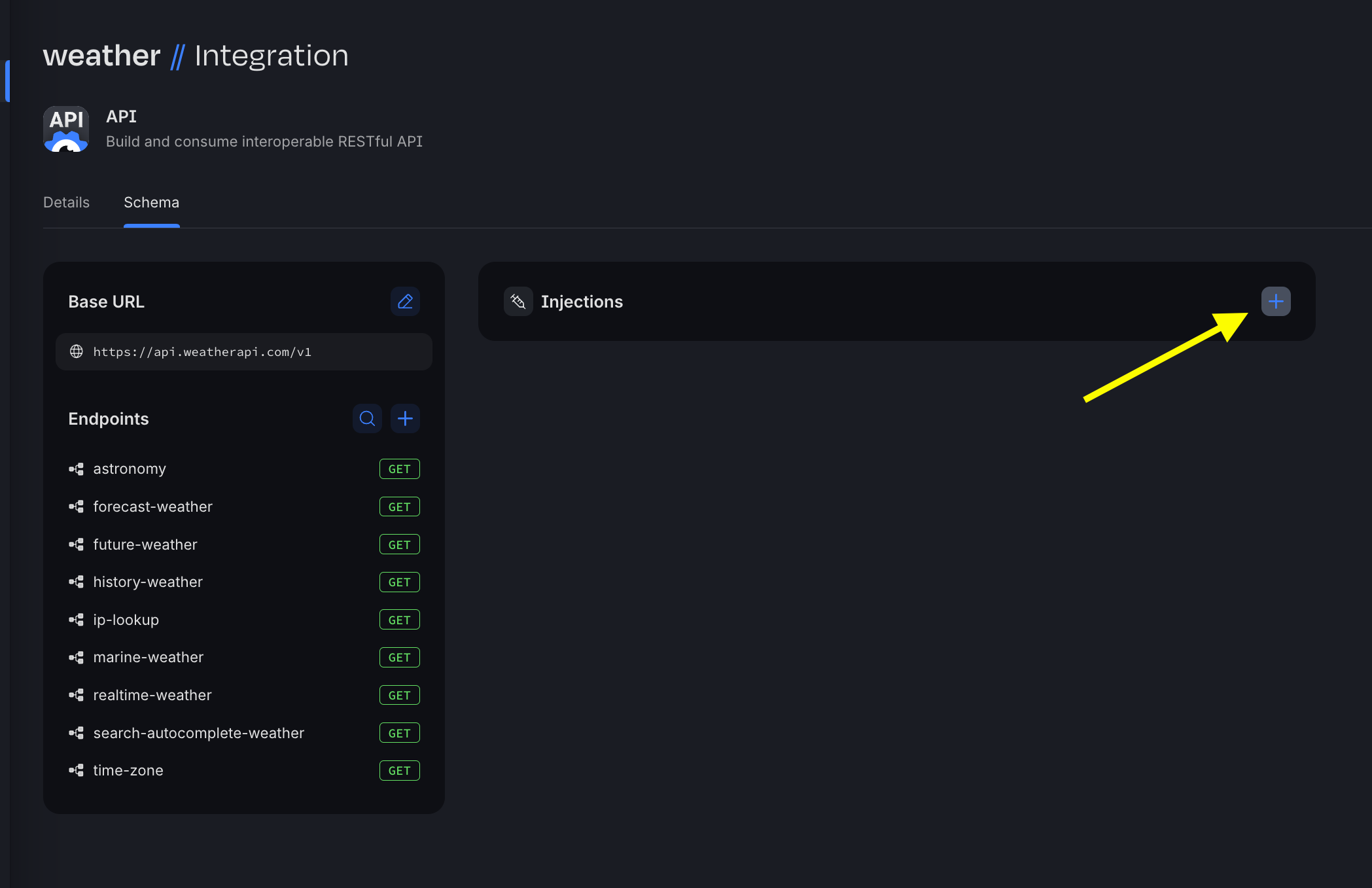This screenshot has height=888, width=1372.
Task: Select the ip-lookup endpoint
Action: (x=126, y=620)
